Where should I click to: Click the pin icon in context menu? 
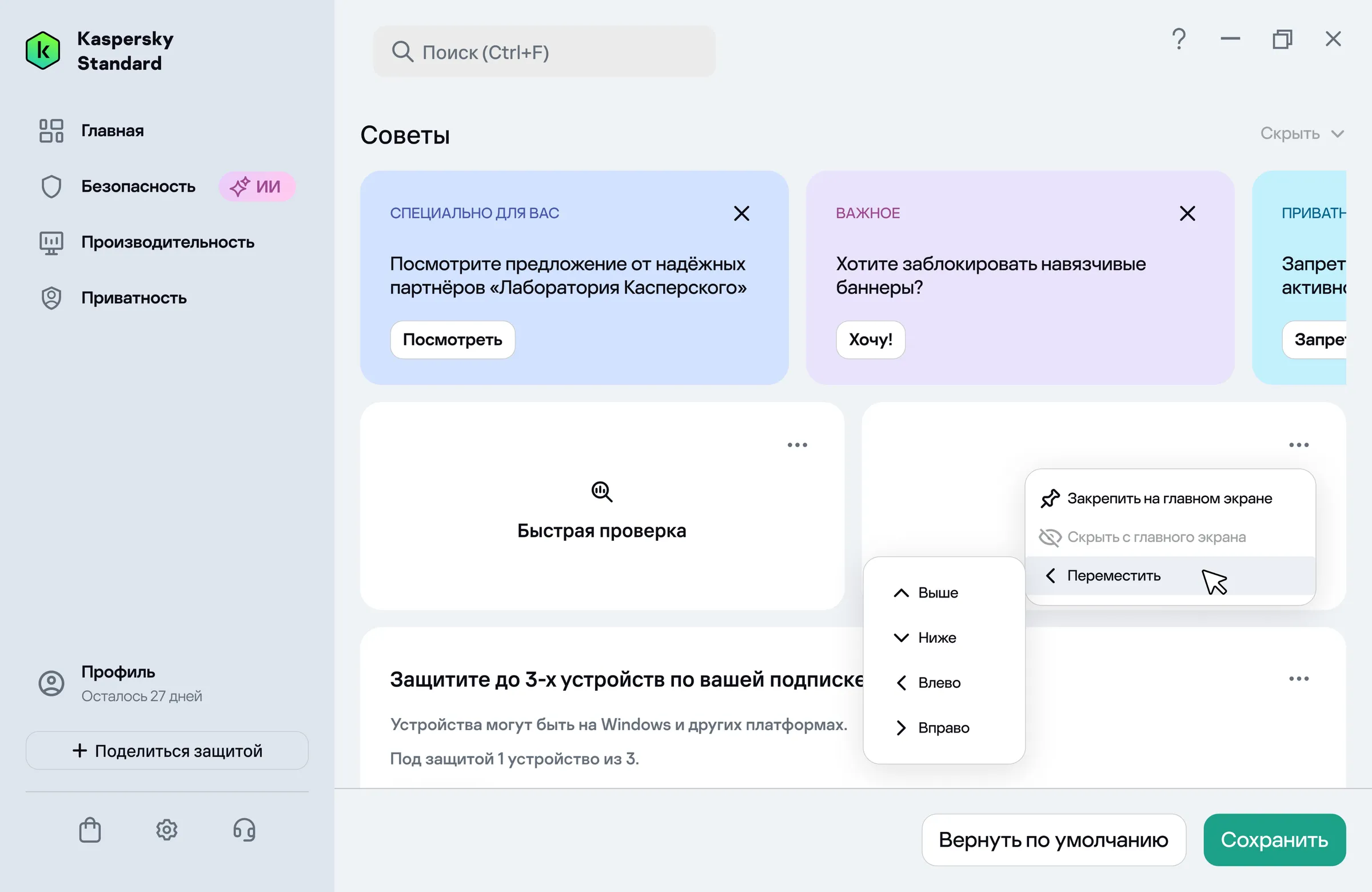1050,499
